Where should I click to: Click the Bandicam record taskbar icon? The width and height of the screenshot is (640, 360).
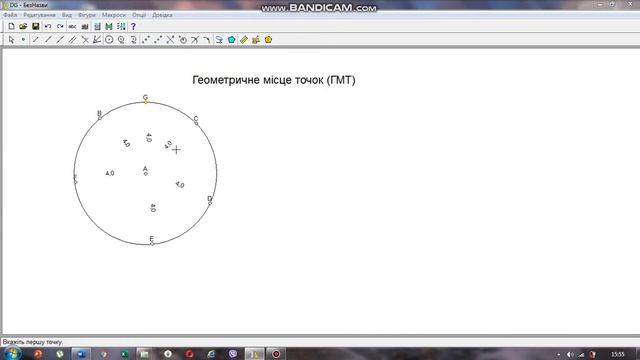276,354
